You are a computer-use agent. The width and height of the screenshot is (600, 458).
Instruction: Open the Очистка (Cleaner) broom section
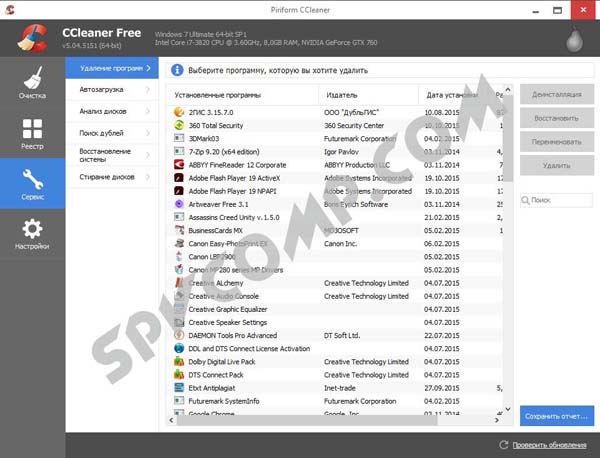[x=32, y=83]
